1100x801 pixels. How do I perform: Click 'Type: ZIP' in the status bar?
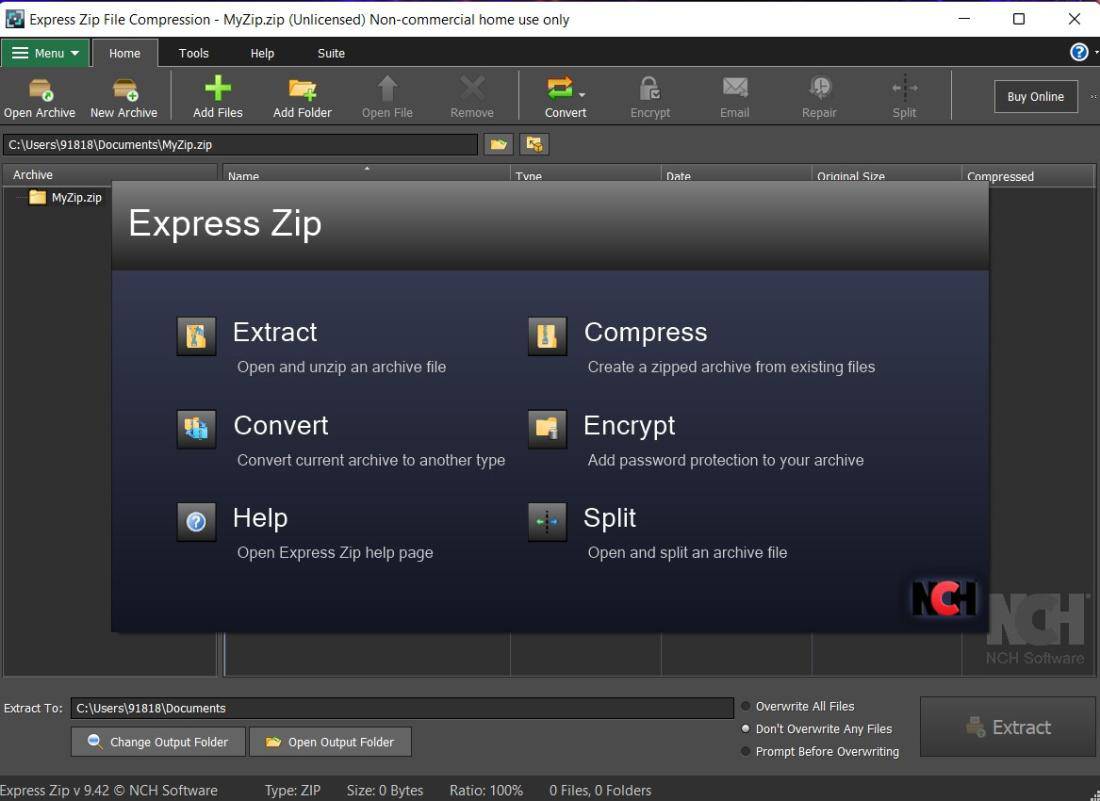pos(293,790)
